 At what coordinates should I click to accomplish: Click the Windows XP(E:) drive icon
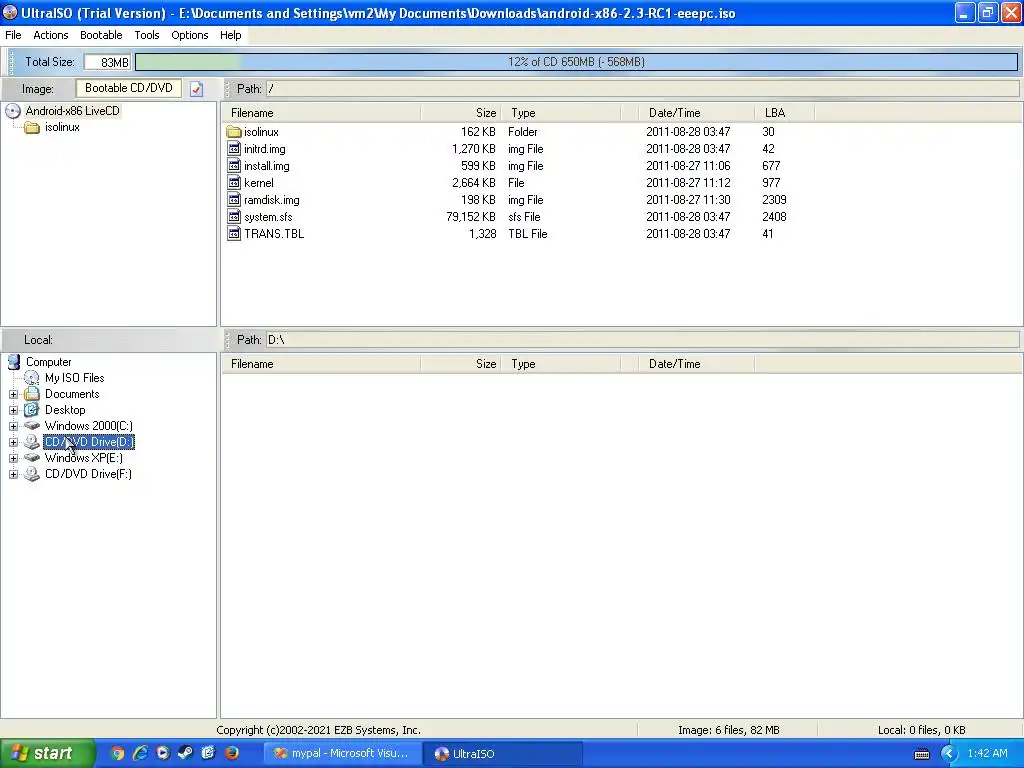click(31, 458)
